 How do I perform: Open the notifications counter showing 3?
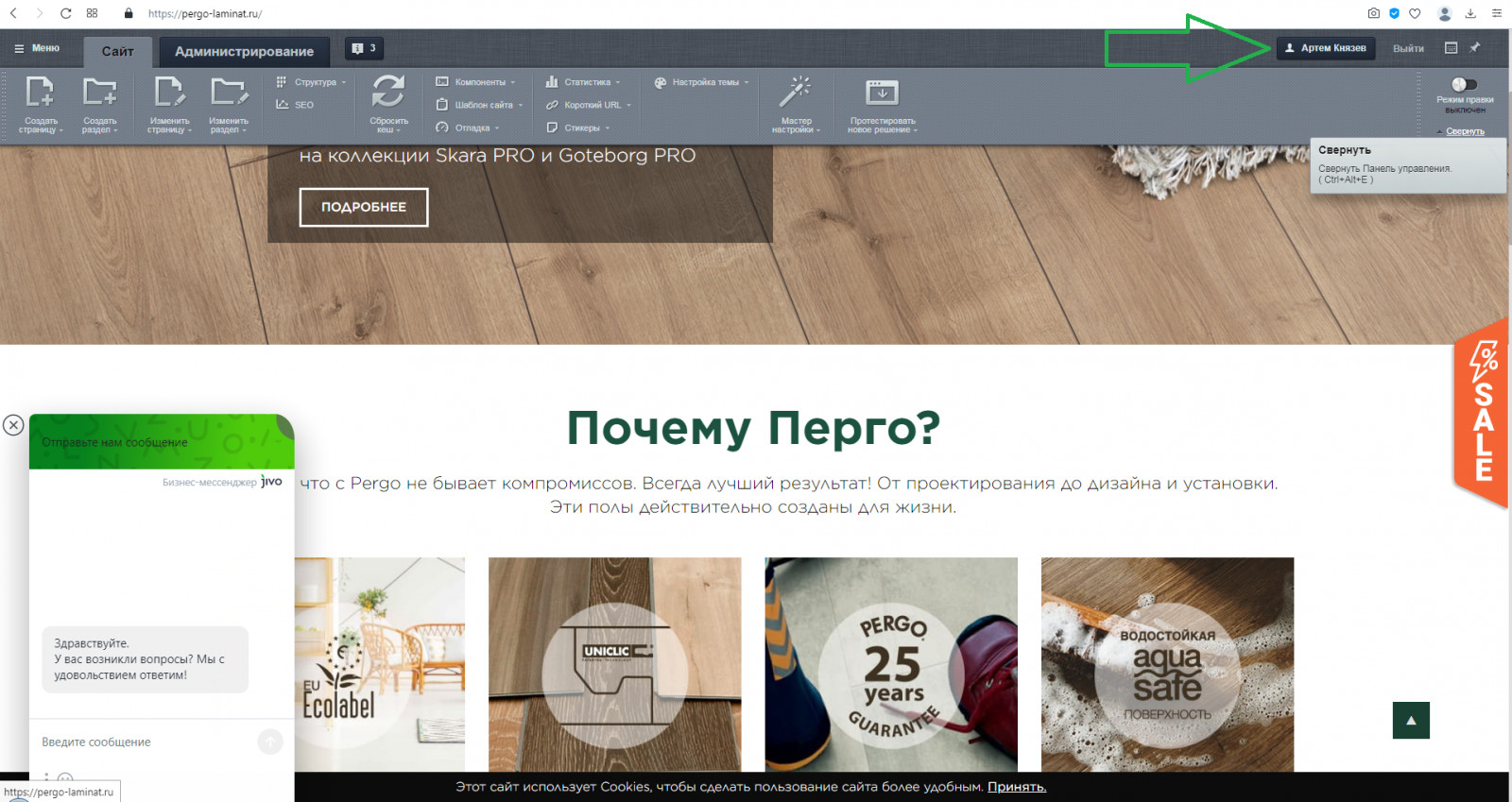pyautogui.click(x=364, y=48)
